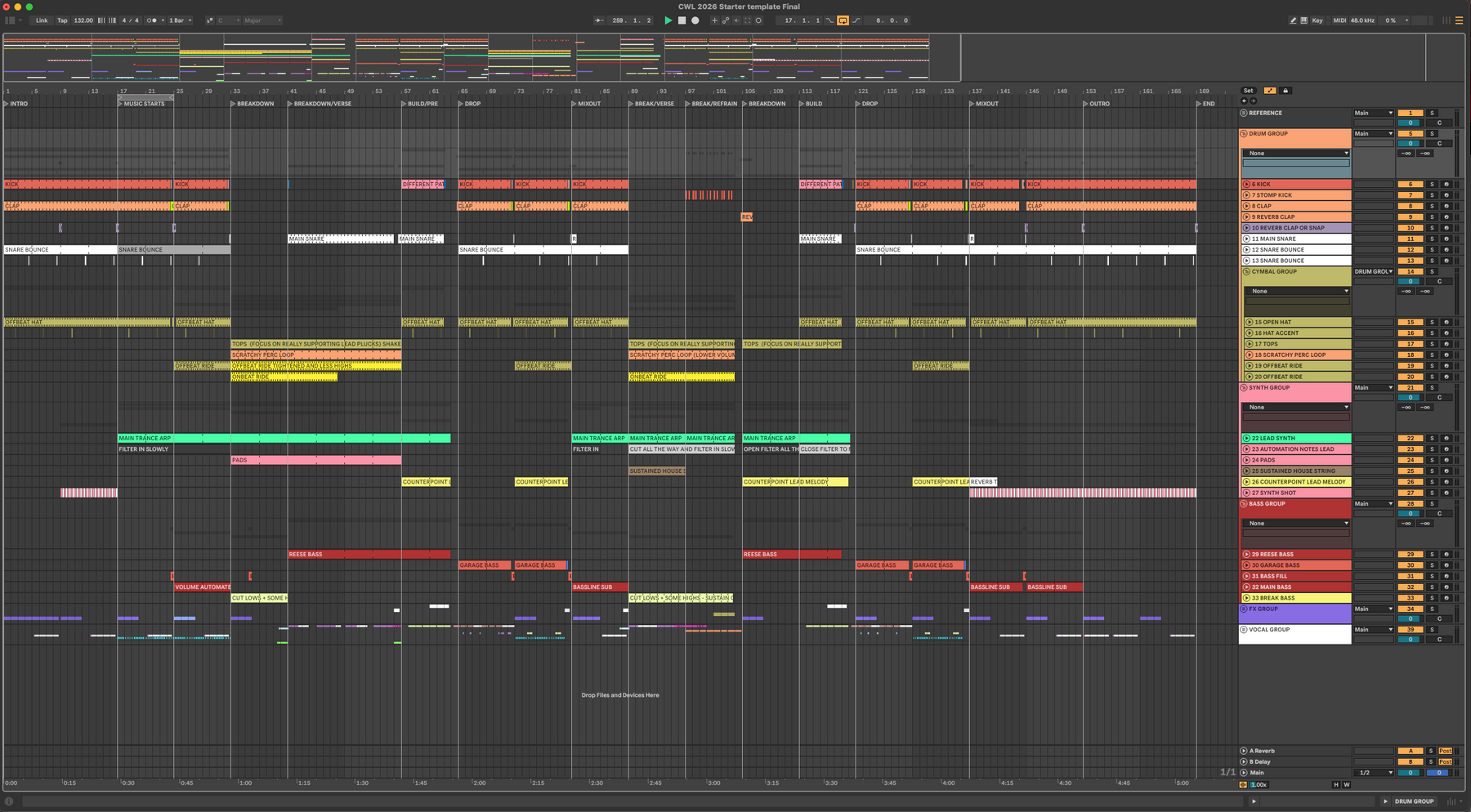This screenshot has width=1471, height=812.
Task: Click the 4 / 4 time signature field
Action: (130, 20)
